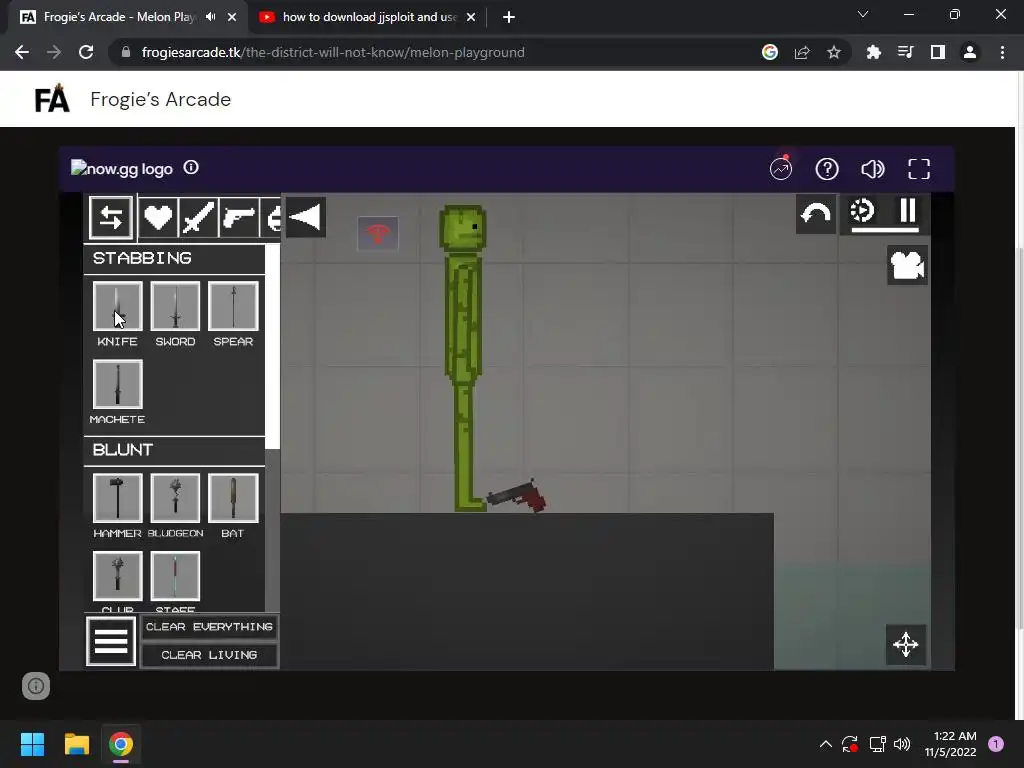Click Clear Living button
This screenshot has height=768, width=1024.
[210, 655]
